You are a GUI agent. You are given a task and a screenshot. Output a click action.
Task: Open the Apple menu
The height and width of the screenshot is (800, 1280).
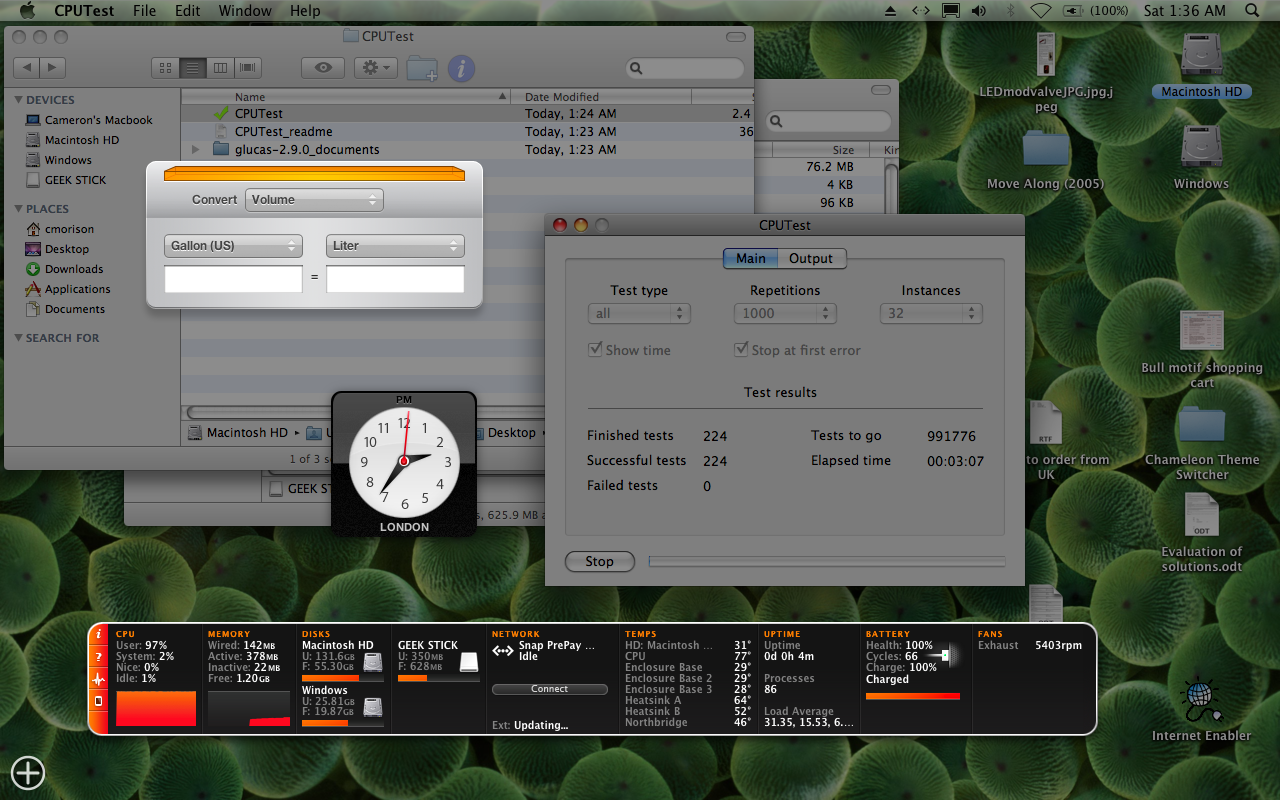(27, 11)
